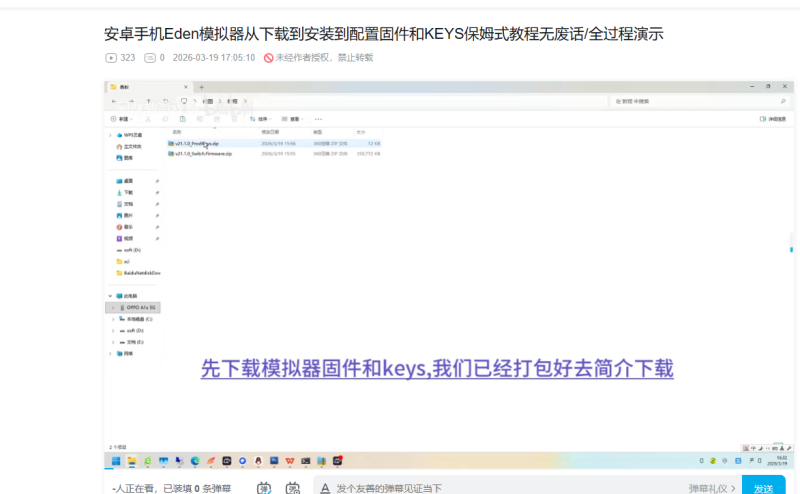The height and width of the screenshot is (494, 800).
Task: Click the Name column header
Action: point(177,132)
